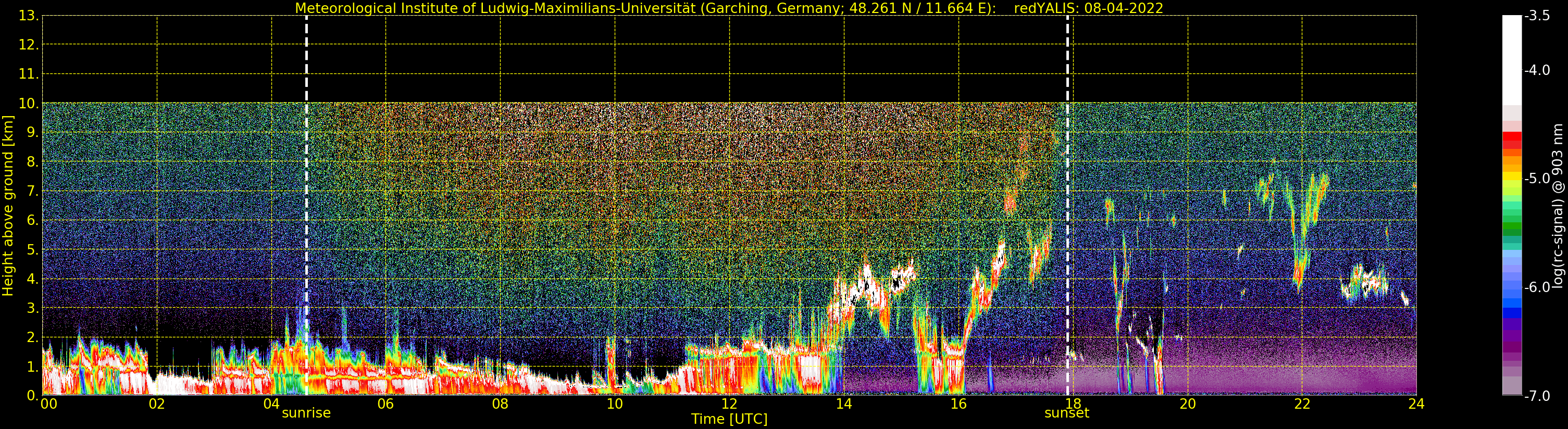Click the height-axis tick label 0

point(32,396)
